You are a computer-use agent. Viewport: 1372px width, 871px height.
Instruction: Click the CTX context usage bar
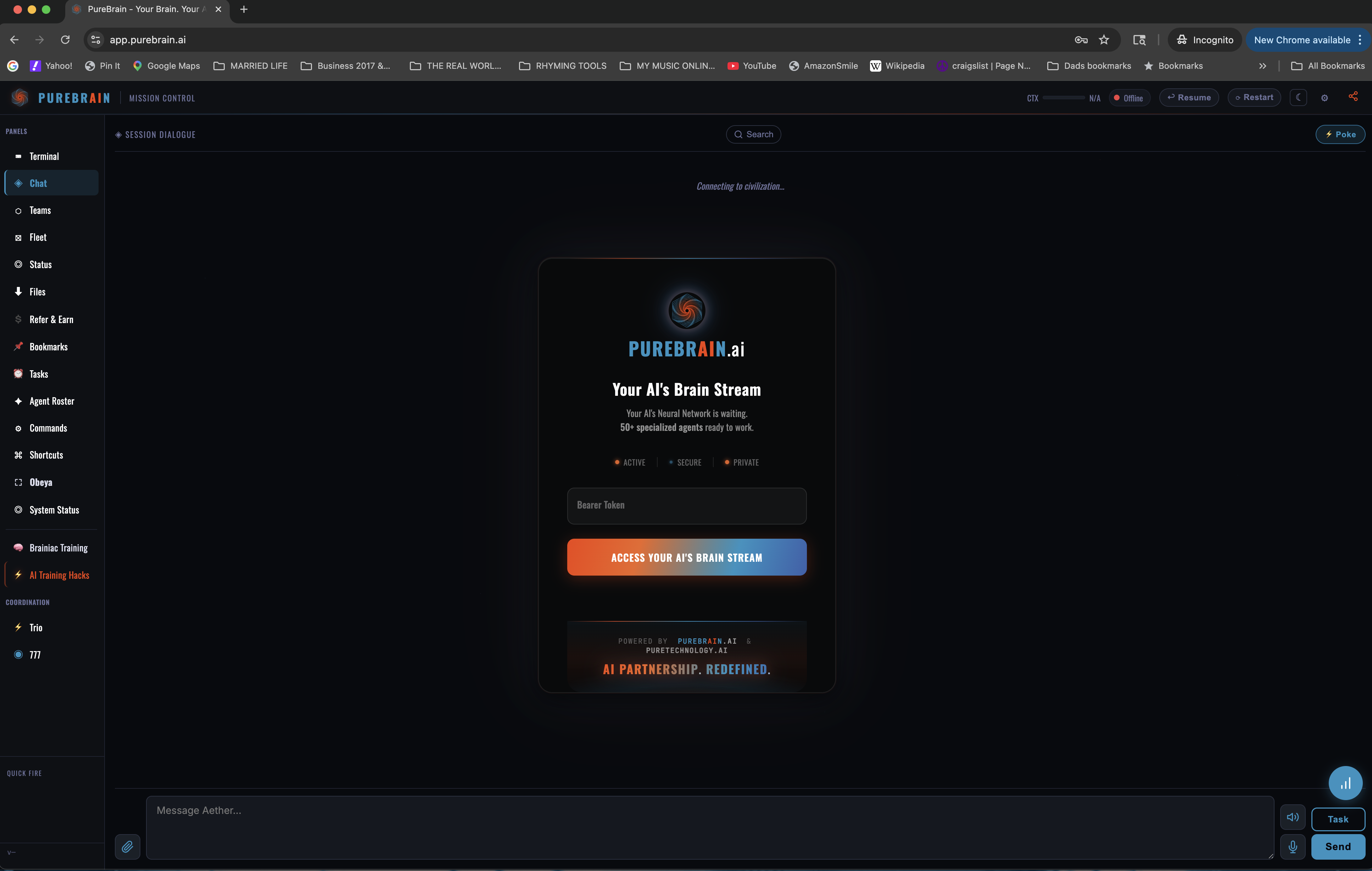click(1063, 98)
